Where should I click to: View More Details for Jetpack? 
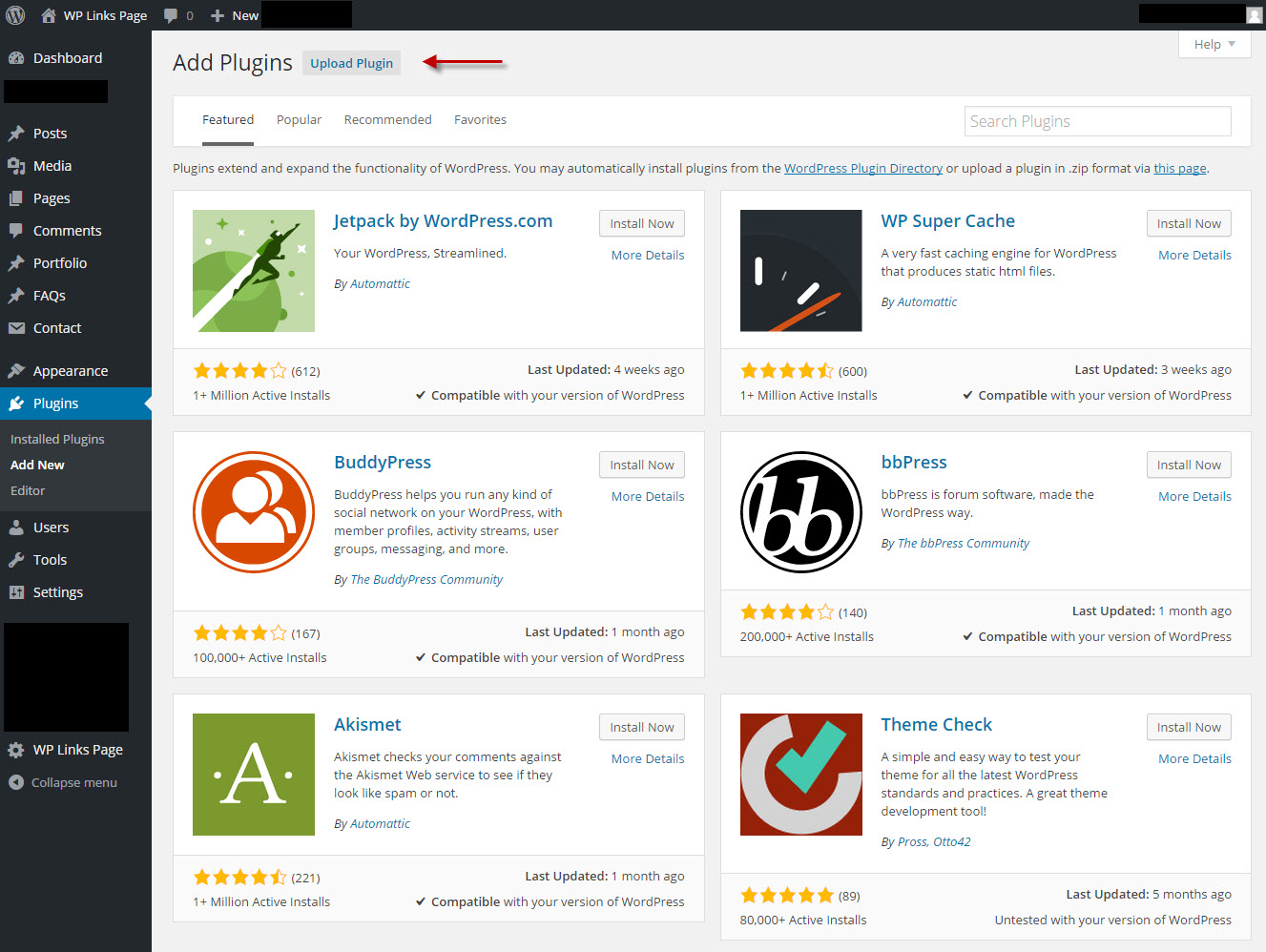(648, 255)
